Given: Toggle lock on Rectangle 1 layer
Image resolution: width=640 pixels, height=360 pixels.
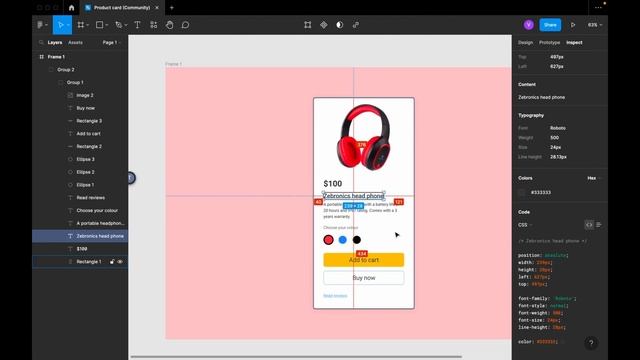Looking at the screenshot, I should 112,262.
